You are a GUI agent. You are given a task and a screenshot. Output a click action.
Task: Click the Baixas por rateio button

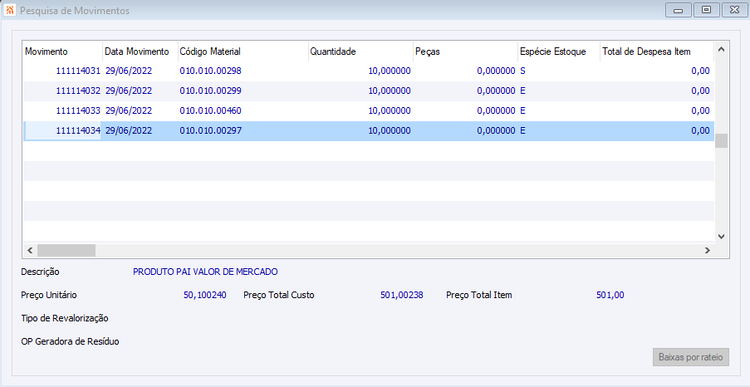click(x=691, y=357)
